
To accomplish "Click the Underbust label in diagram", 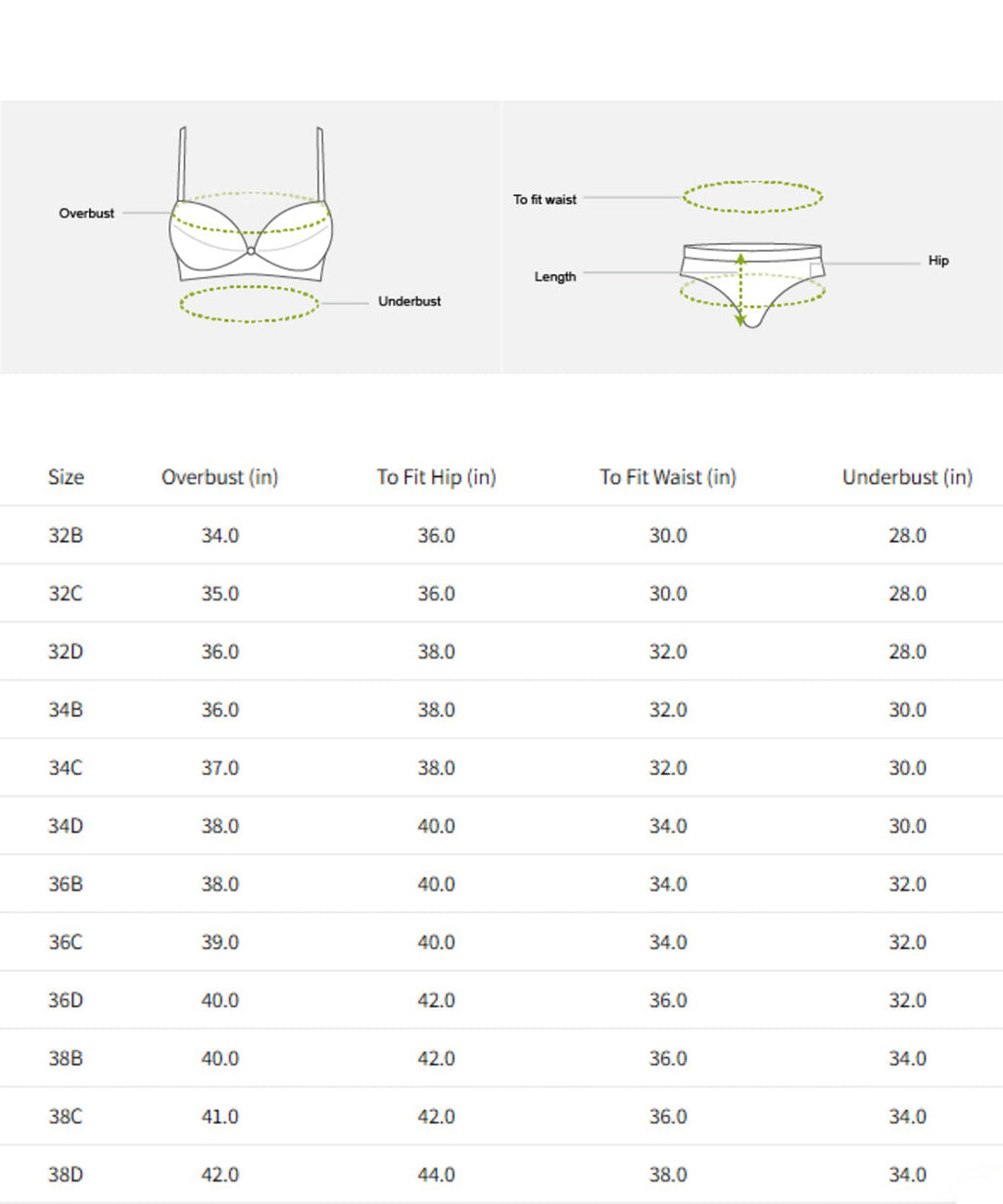I will tap(409, 301).
